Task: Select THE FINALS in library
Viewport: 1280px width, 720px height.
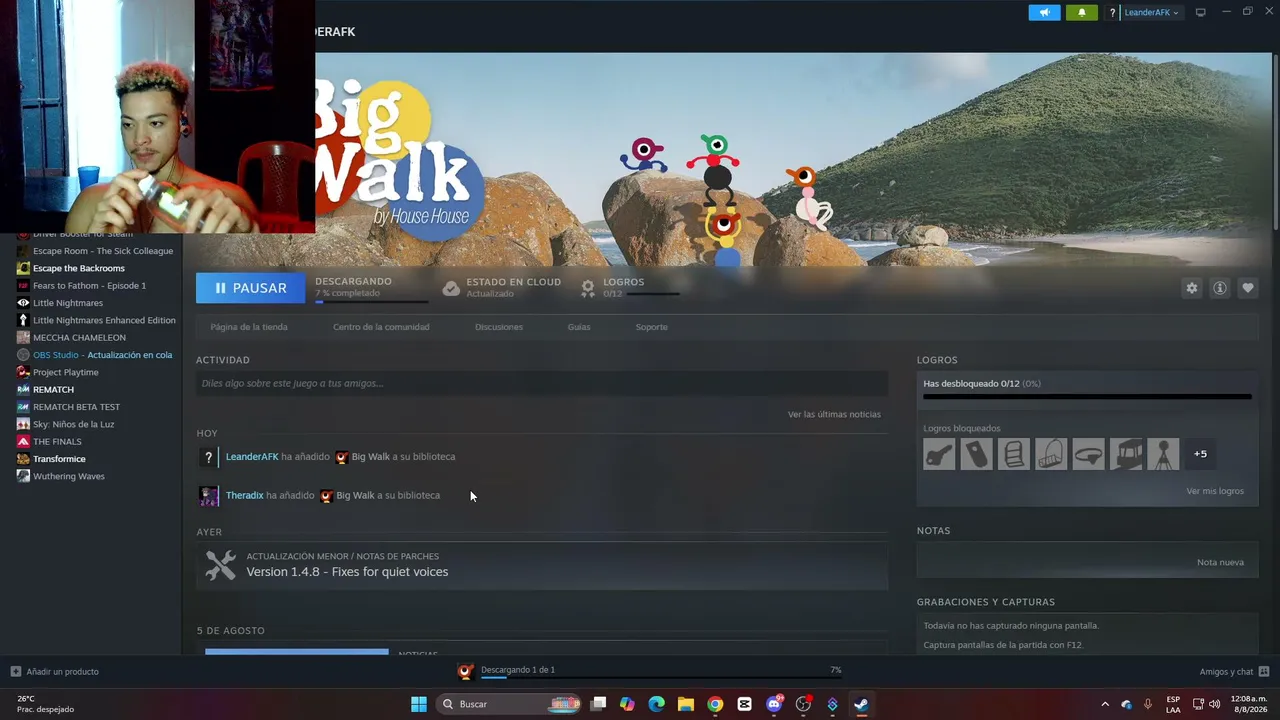Action: (x=57, y=442)
